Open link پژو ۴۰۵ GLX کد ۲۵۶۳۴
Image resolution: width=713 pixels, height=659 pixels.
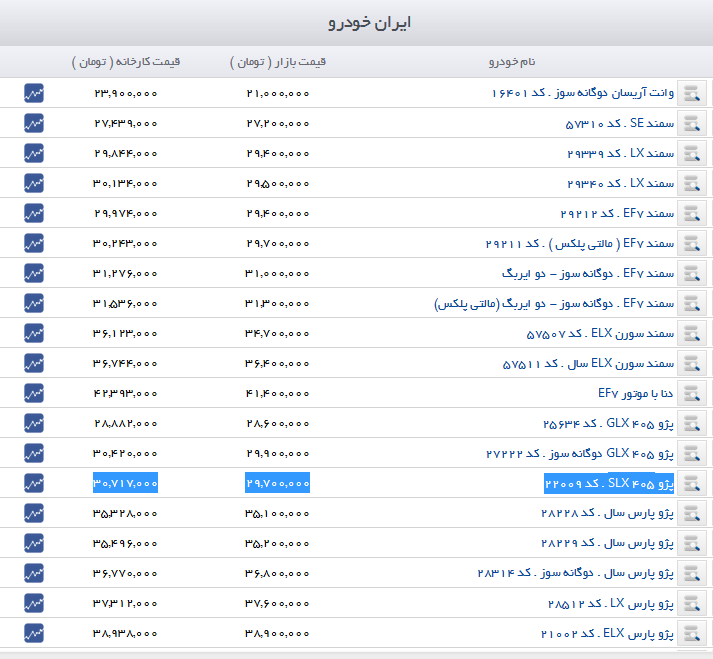[608, 423]
